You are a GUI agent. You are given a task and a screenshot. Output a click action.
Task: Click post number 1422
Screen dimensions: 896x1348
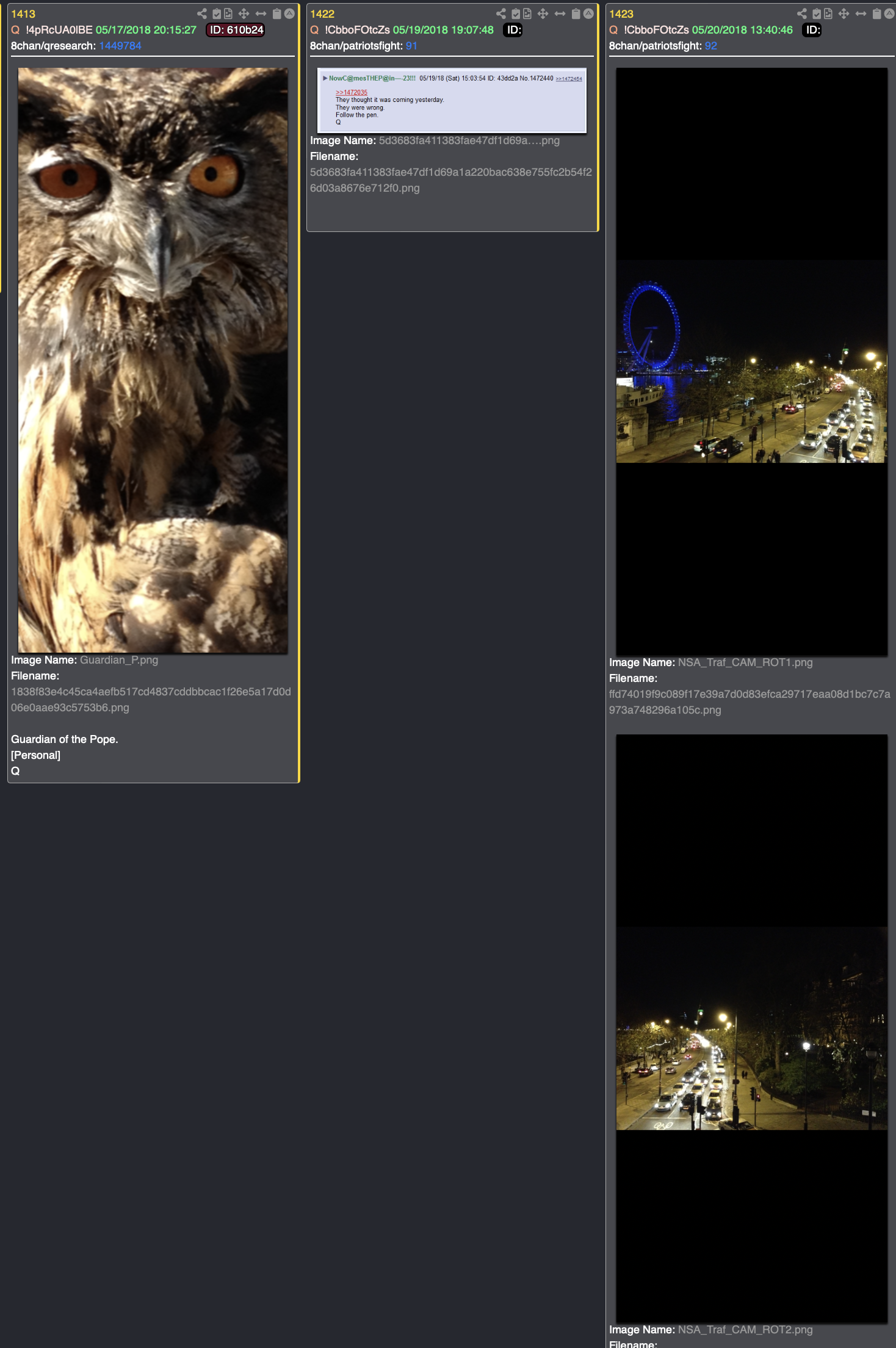[322, 14]
